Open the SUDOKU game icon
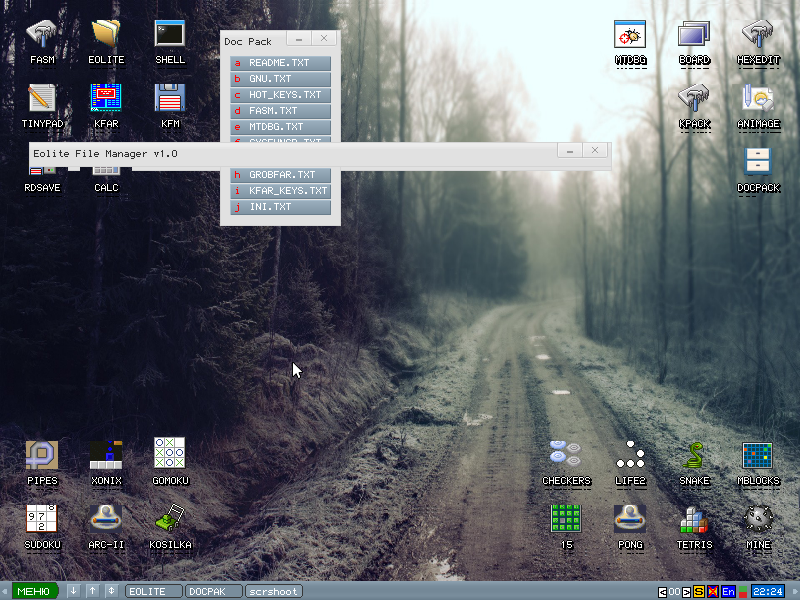The image size is (800, 600). coord(42,521)
